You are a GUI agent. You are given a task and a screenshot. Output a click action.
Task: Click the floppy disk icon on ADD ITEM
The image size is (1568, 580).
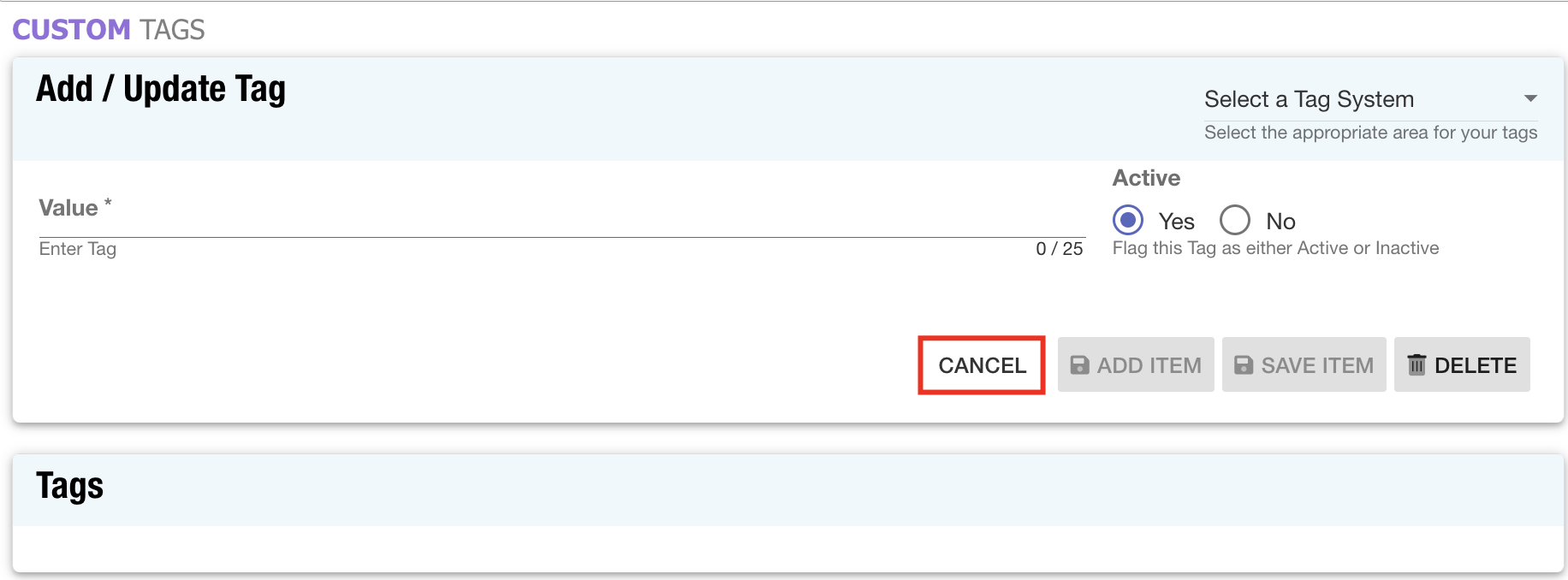(1080, 365)
